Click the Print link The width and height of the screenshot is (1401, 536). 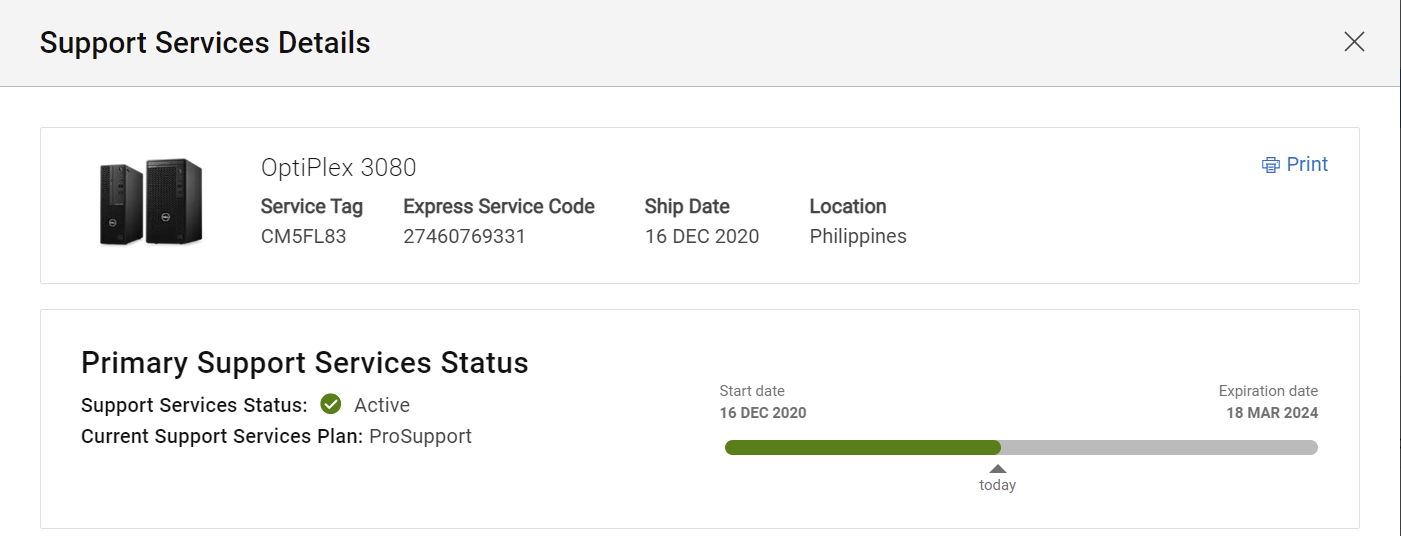1306,165
